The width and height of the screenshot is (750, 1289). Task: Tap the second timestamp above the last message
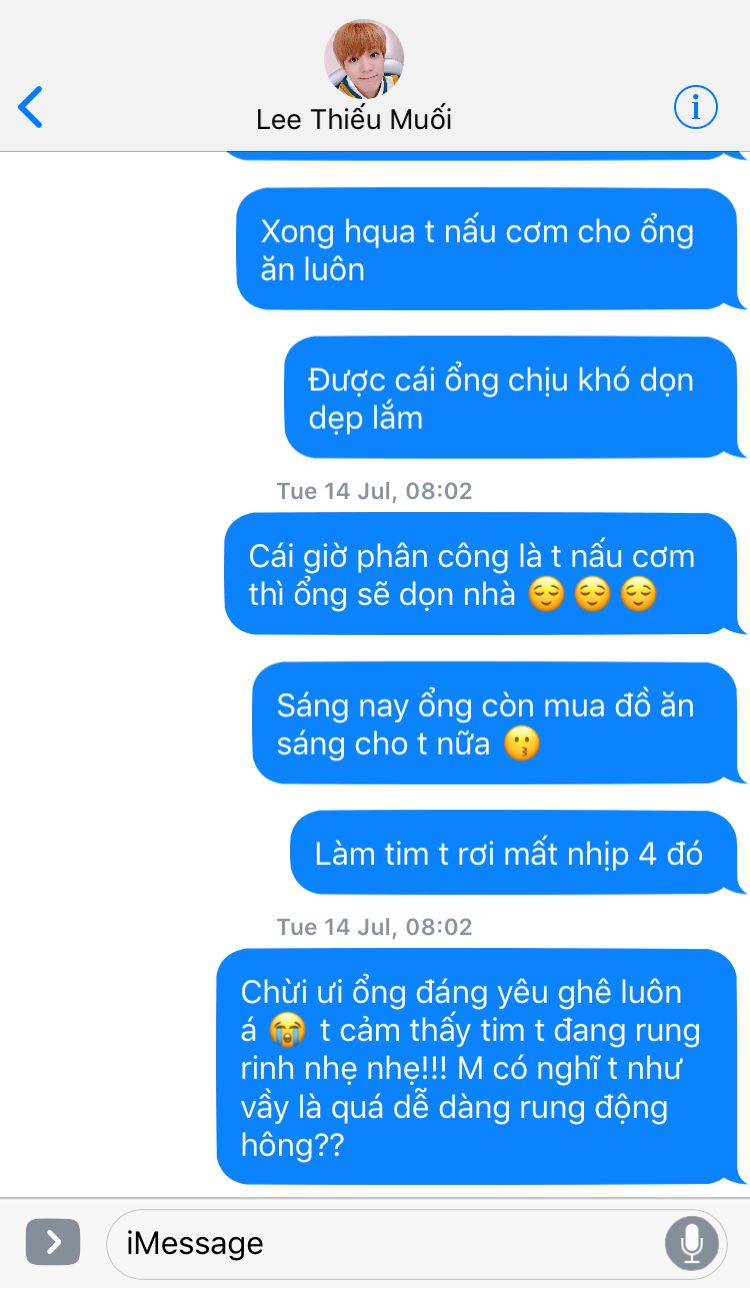[x=374, y=927]
